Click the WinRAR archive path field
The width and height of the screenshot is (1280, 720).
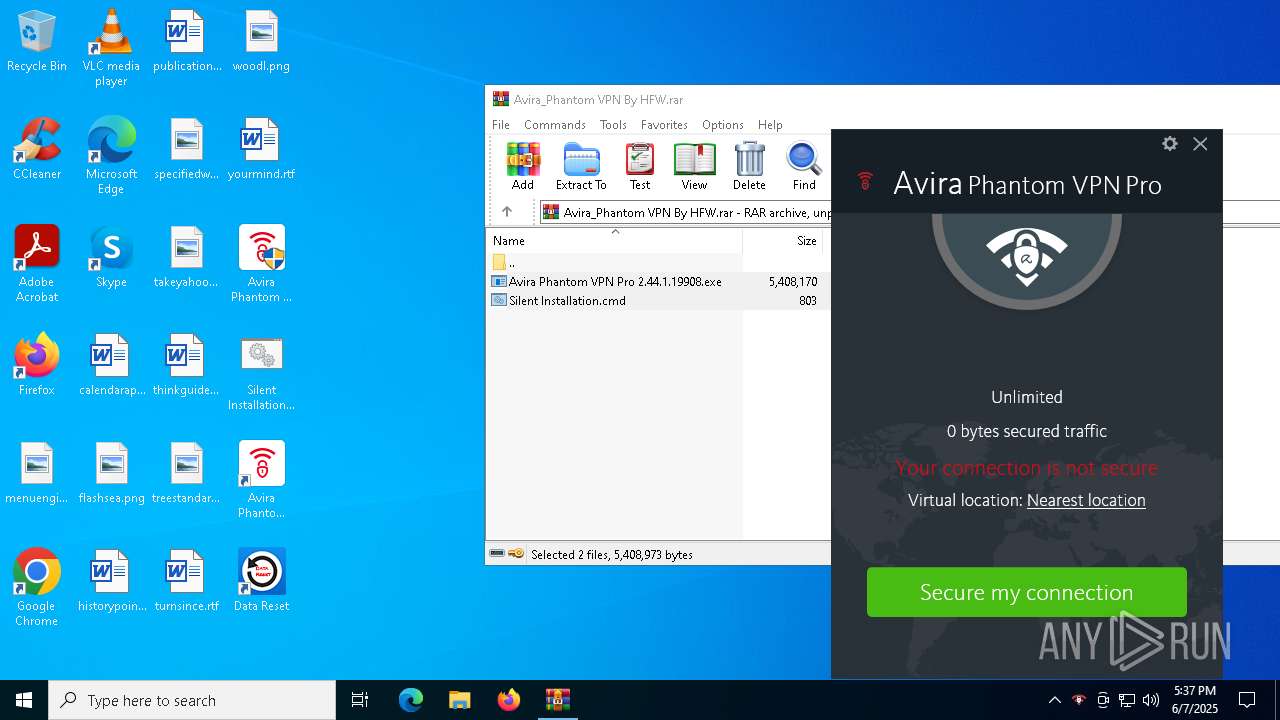(686, 212)
